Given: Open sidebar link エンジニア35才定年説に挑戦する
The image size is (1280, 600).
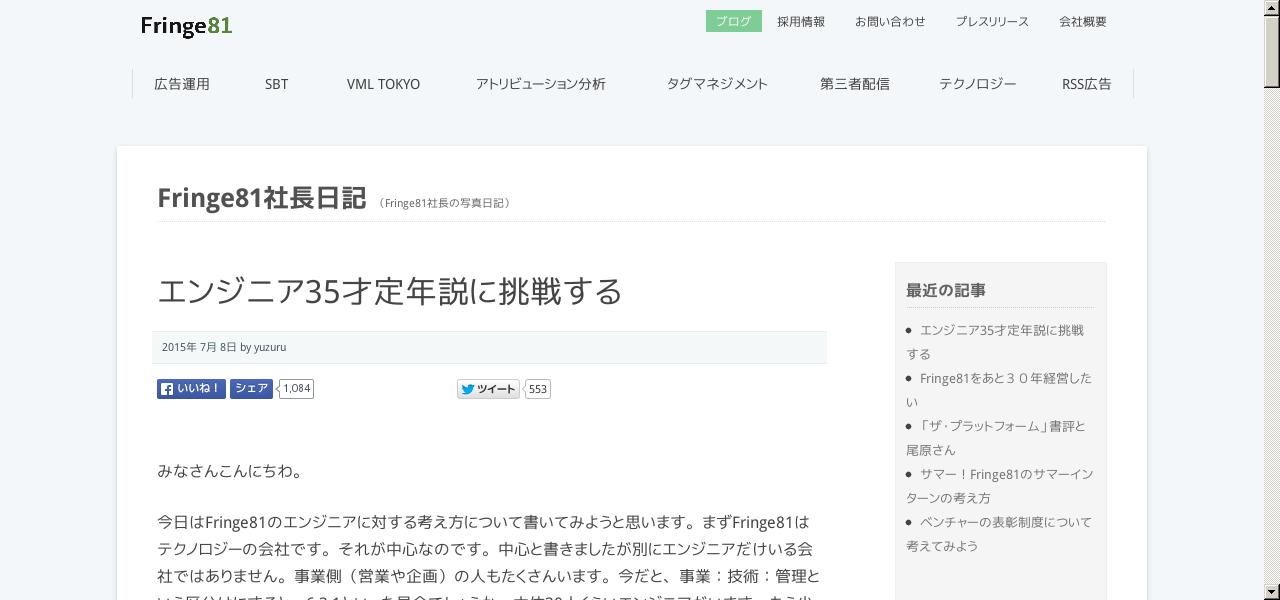Looking at the screenshot, I should 995,342.
